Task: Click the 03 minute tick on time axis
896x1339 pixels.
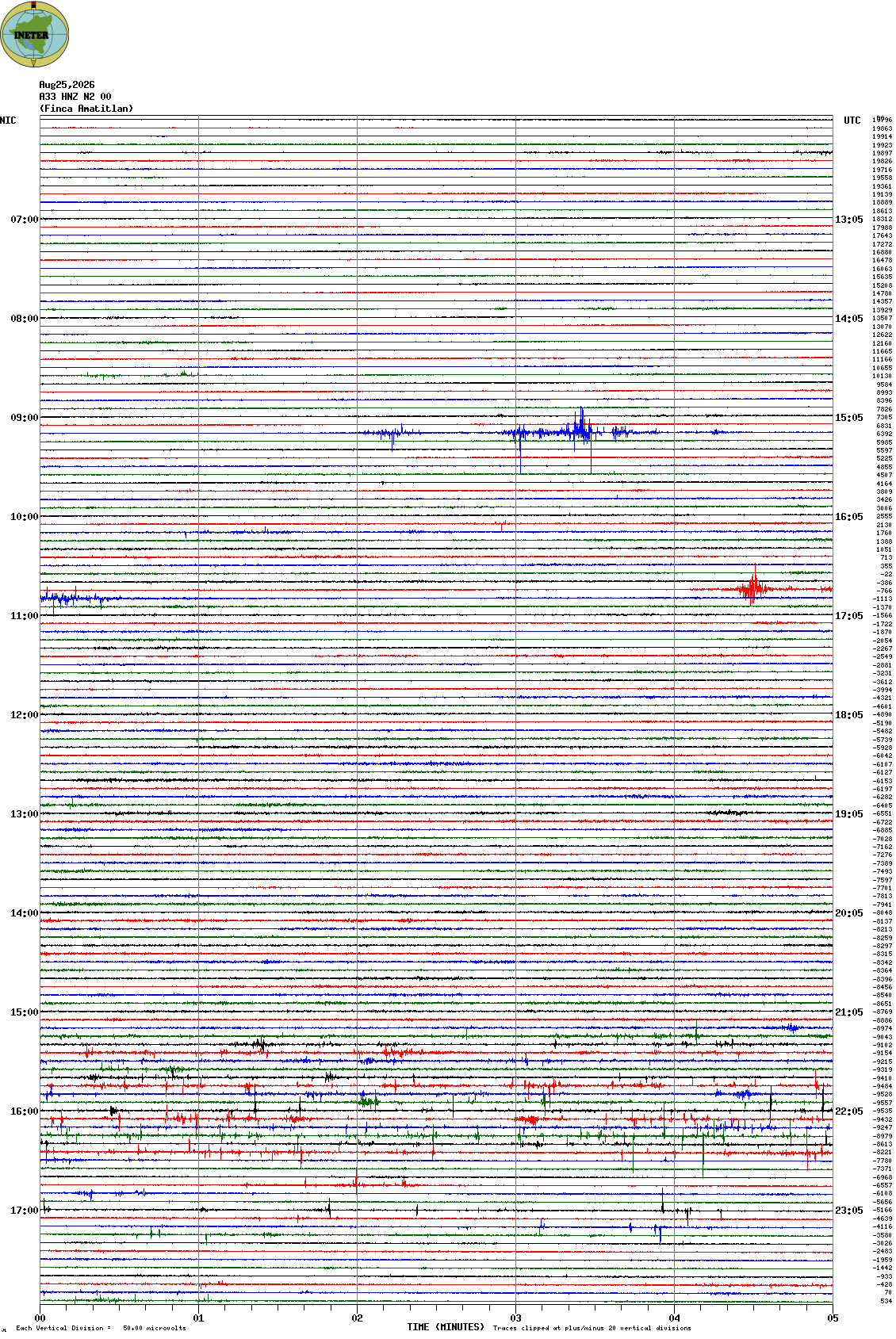Action: point(515,1318)
